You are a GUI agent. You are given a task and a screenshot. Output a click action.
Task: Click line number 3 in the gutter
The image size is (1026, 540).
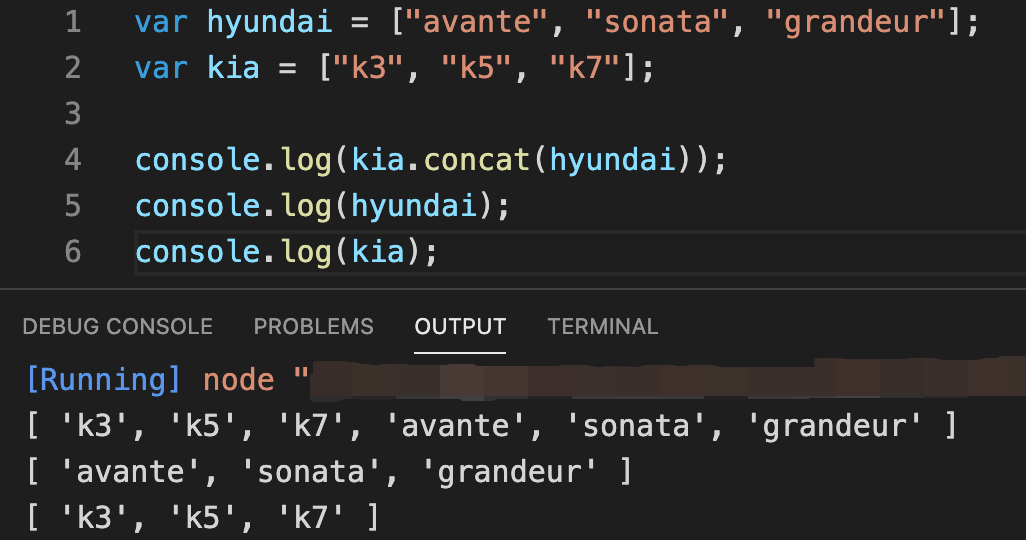point(73,114)
